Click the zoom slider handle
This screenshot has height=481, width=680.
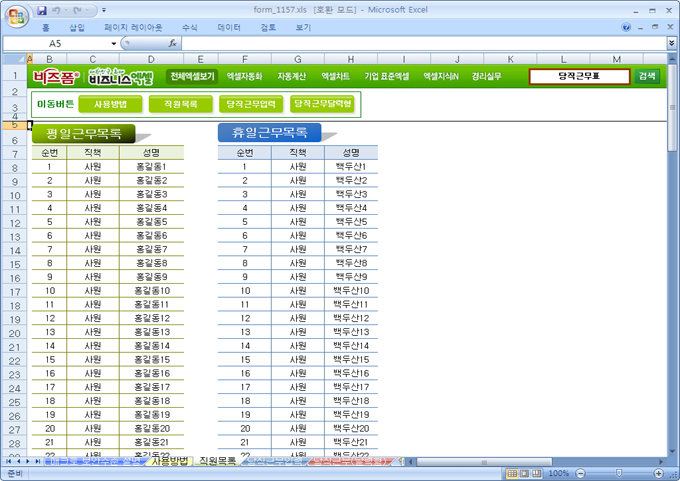tap(618, 473)
